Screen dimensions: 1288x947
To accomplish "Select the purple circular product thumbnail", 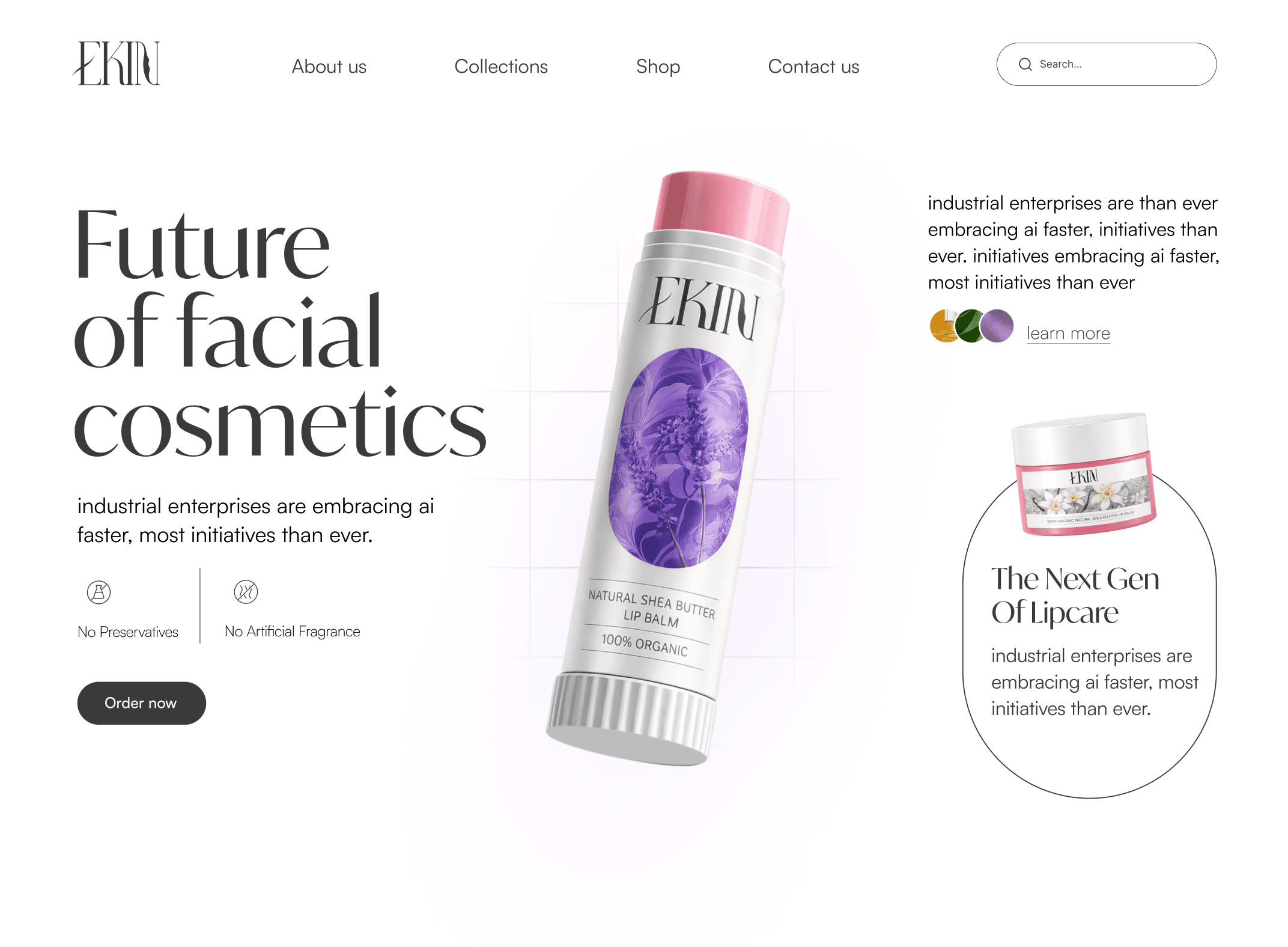I will [997, 326].
